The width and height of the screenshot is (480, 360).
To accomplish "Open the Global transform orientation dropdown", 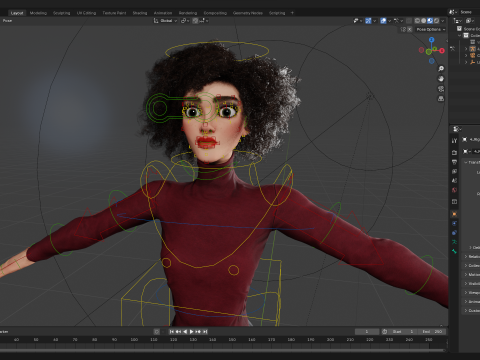I will click(165, 21).
